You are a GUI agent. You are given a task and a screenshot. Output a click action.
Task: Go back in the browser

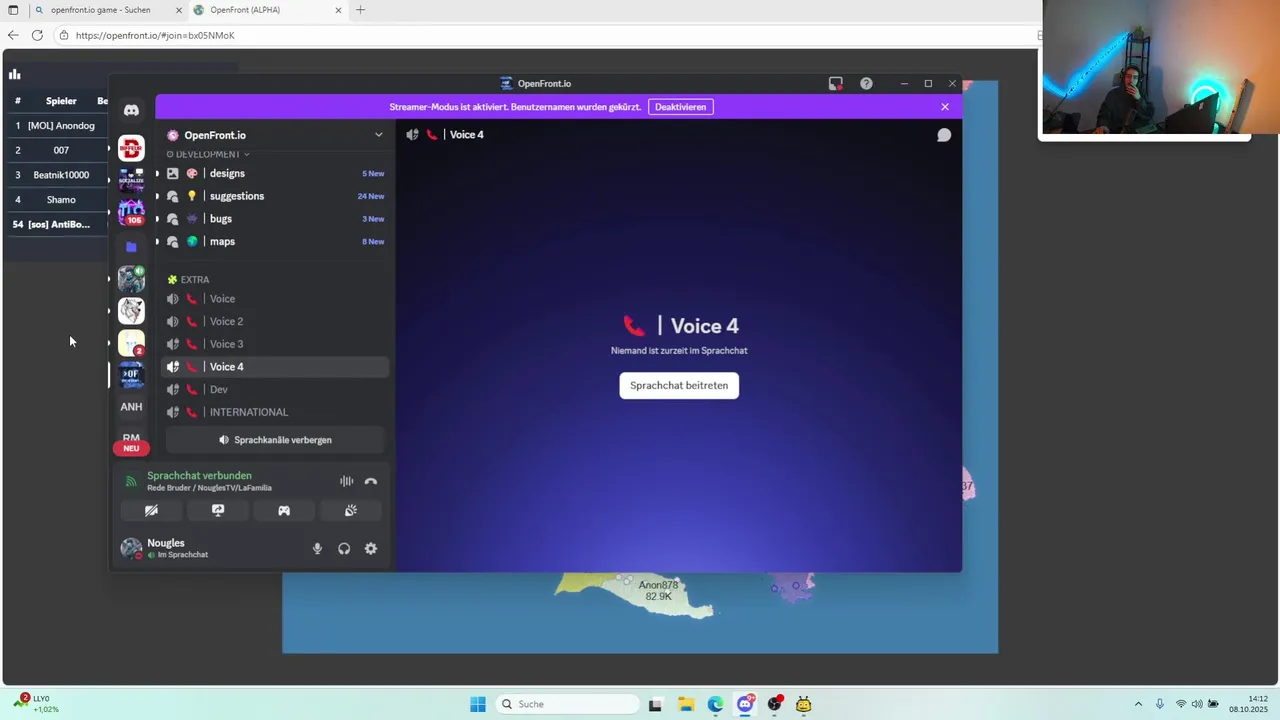pyautogui.click(x=13, y=35)
